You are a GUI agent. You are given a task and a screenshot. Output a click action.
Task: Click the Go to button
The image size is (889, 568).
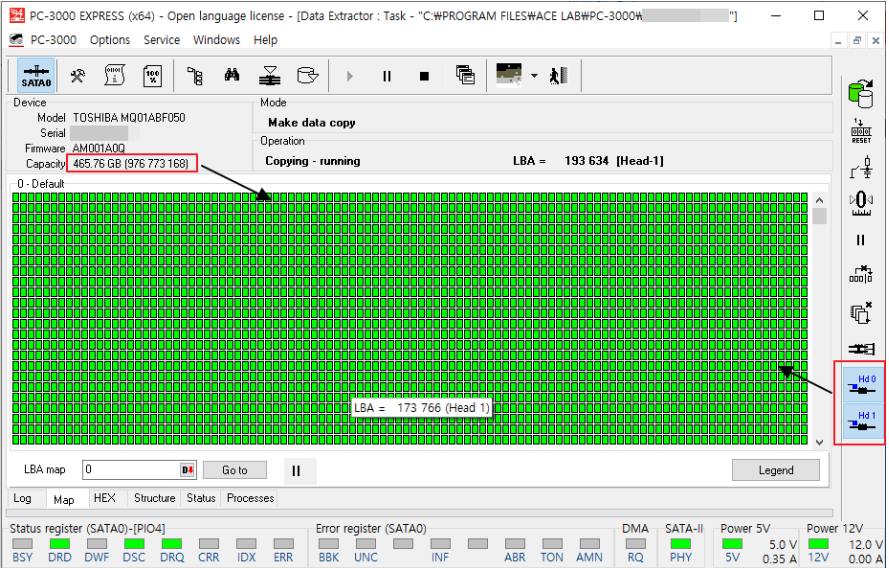(x=235, y=470)
